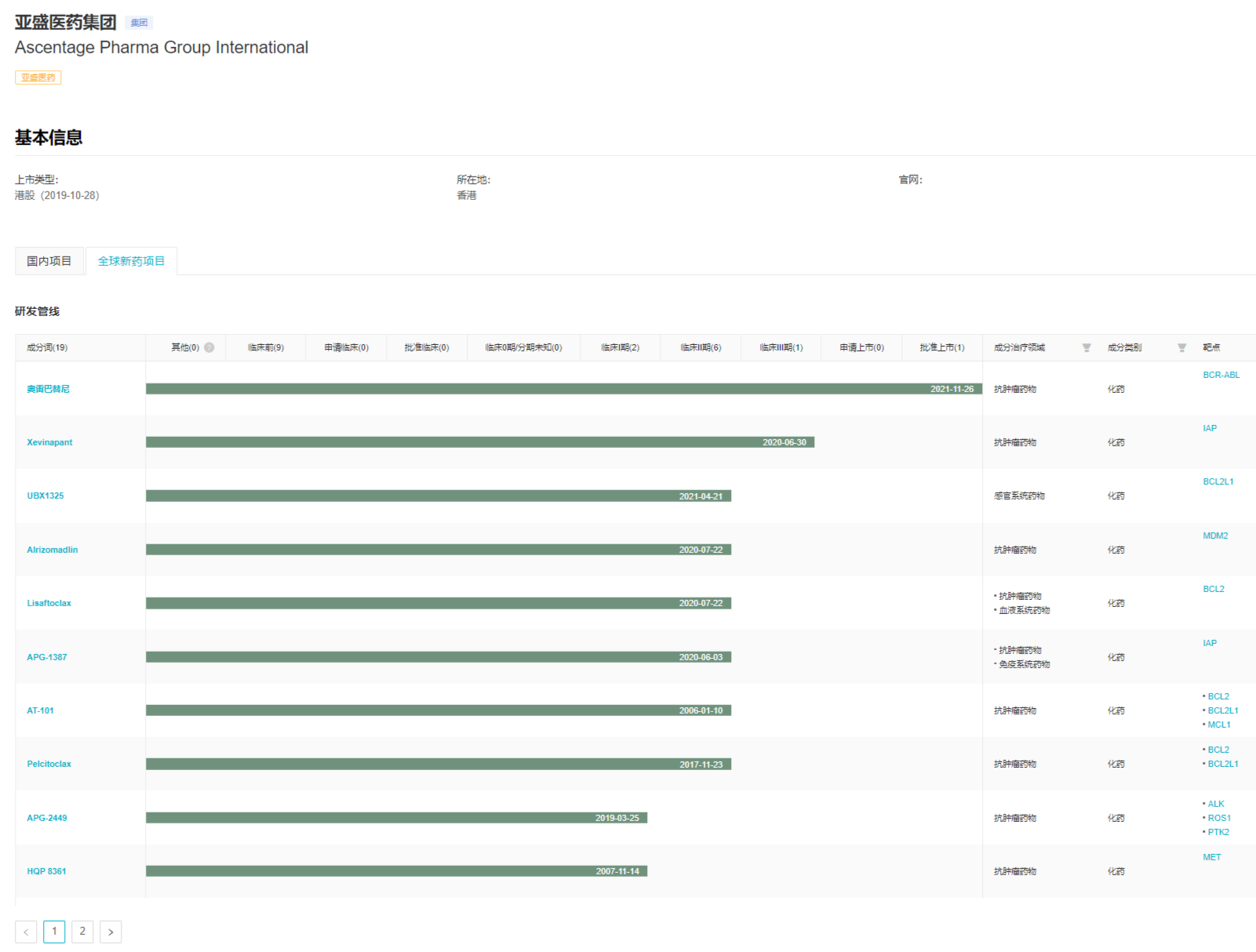The image size is (1256, 952).
Task: Click the 港股 (2019-10-28) listing text
Action: pos(57,195)
